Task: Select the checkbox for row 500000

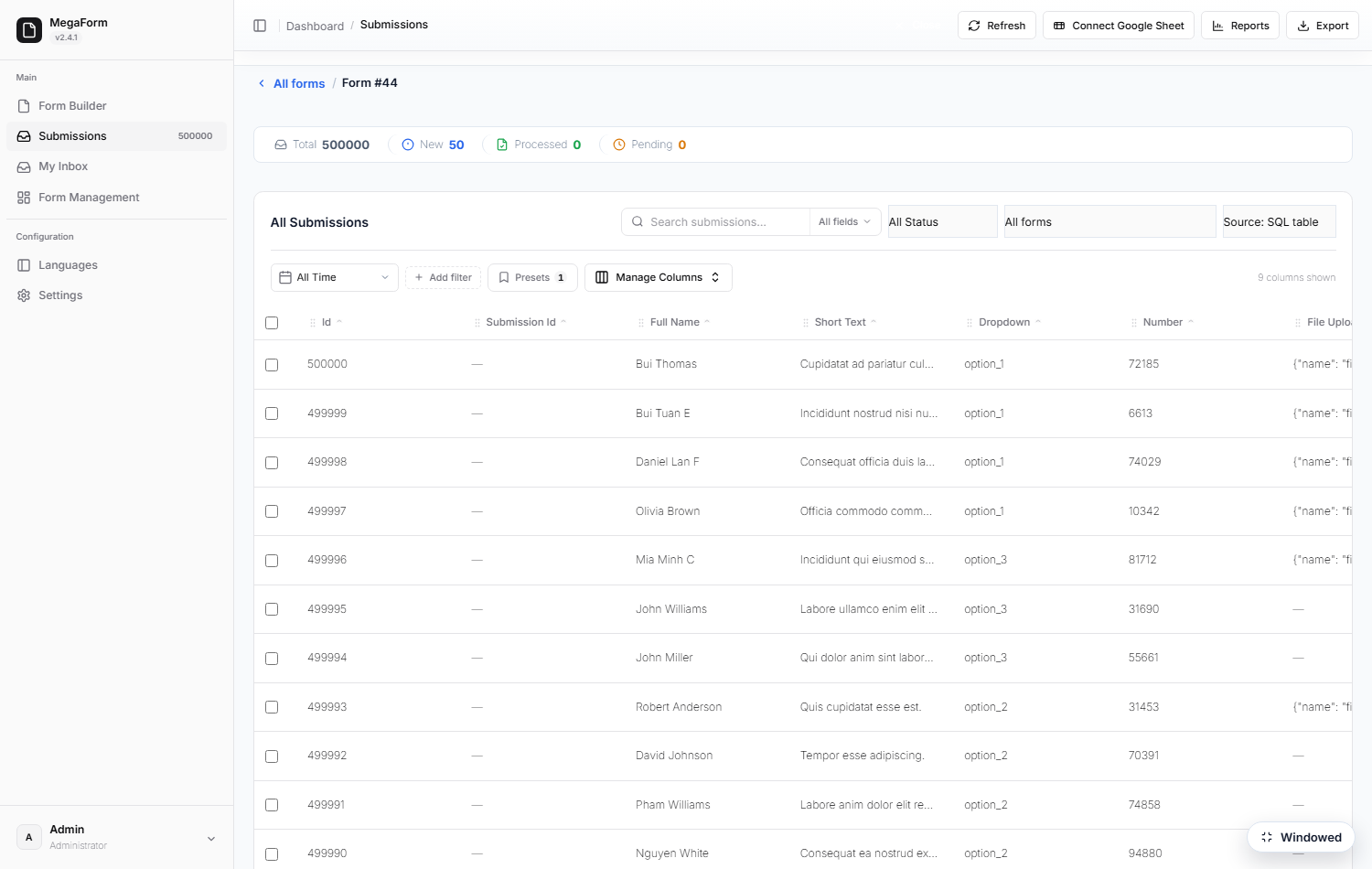Action: point(272,365)
